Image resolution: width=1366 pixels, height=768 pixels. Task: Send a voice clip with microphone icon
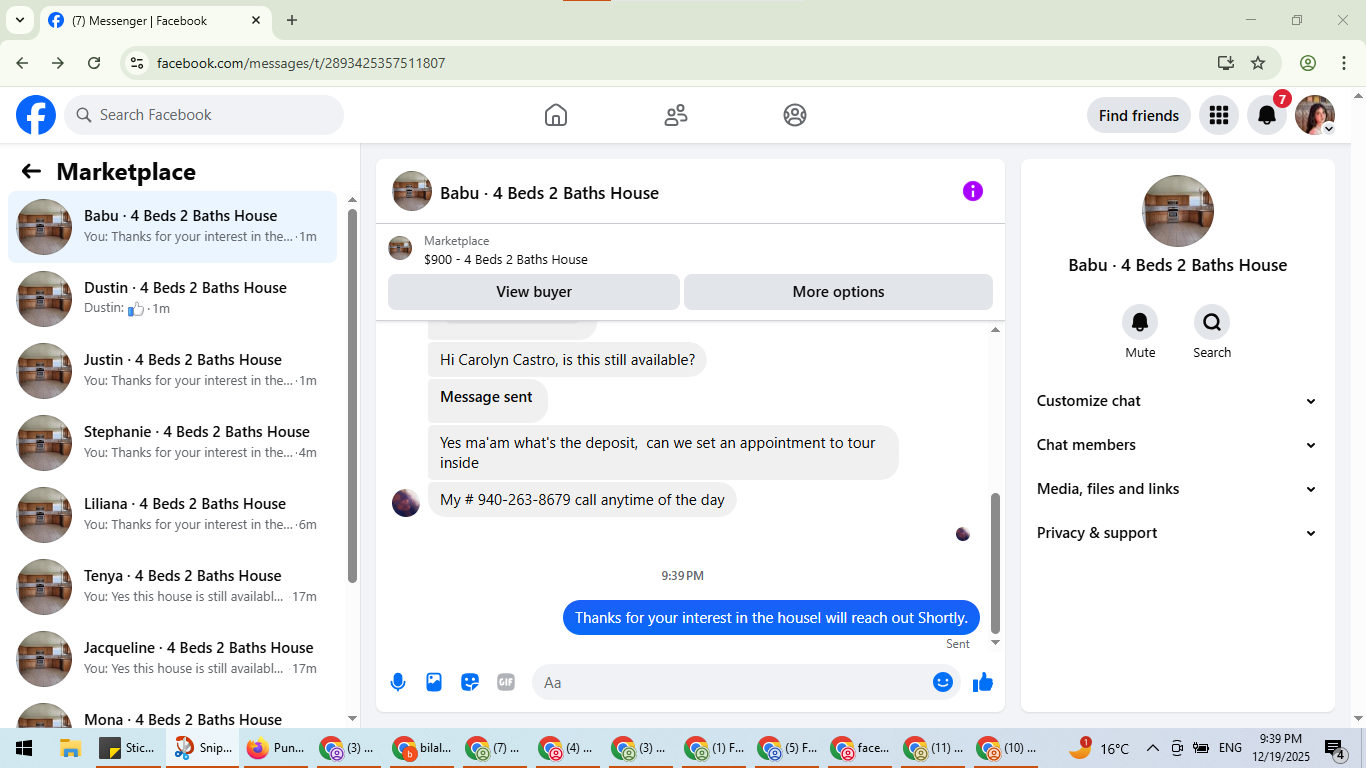[x=398, y=682]
